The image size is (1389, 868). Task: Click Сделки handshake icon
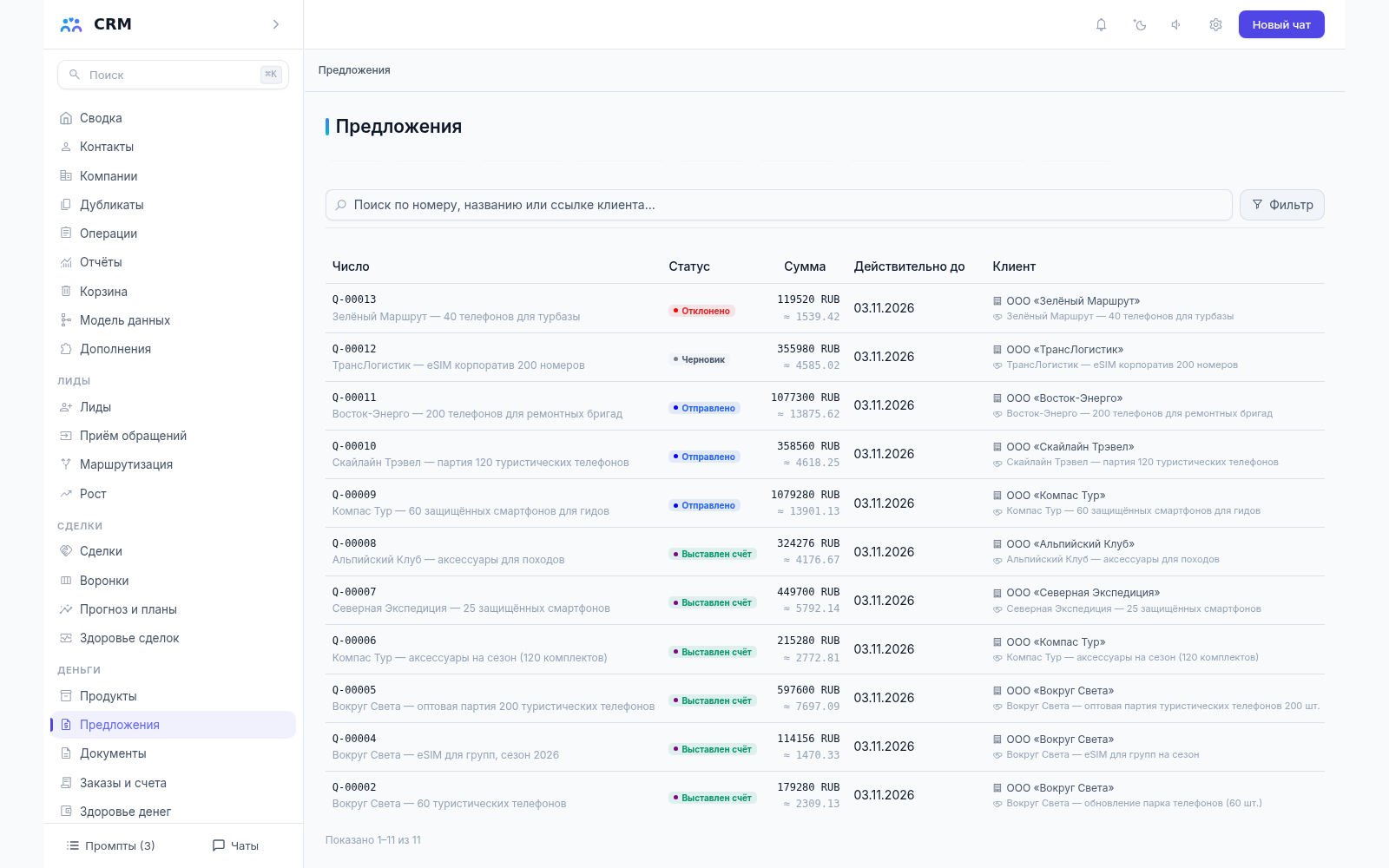pos(66,550)
